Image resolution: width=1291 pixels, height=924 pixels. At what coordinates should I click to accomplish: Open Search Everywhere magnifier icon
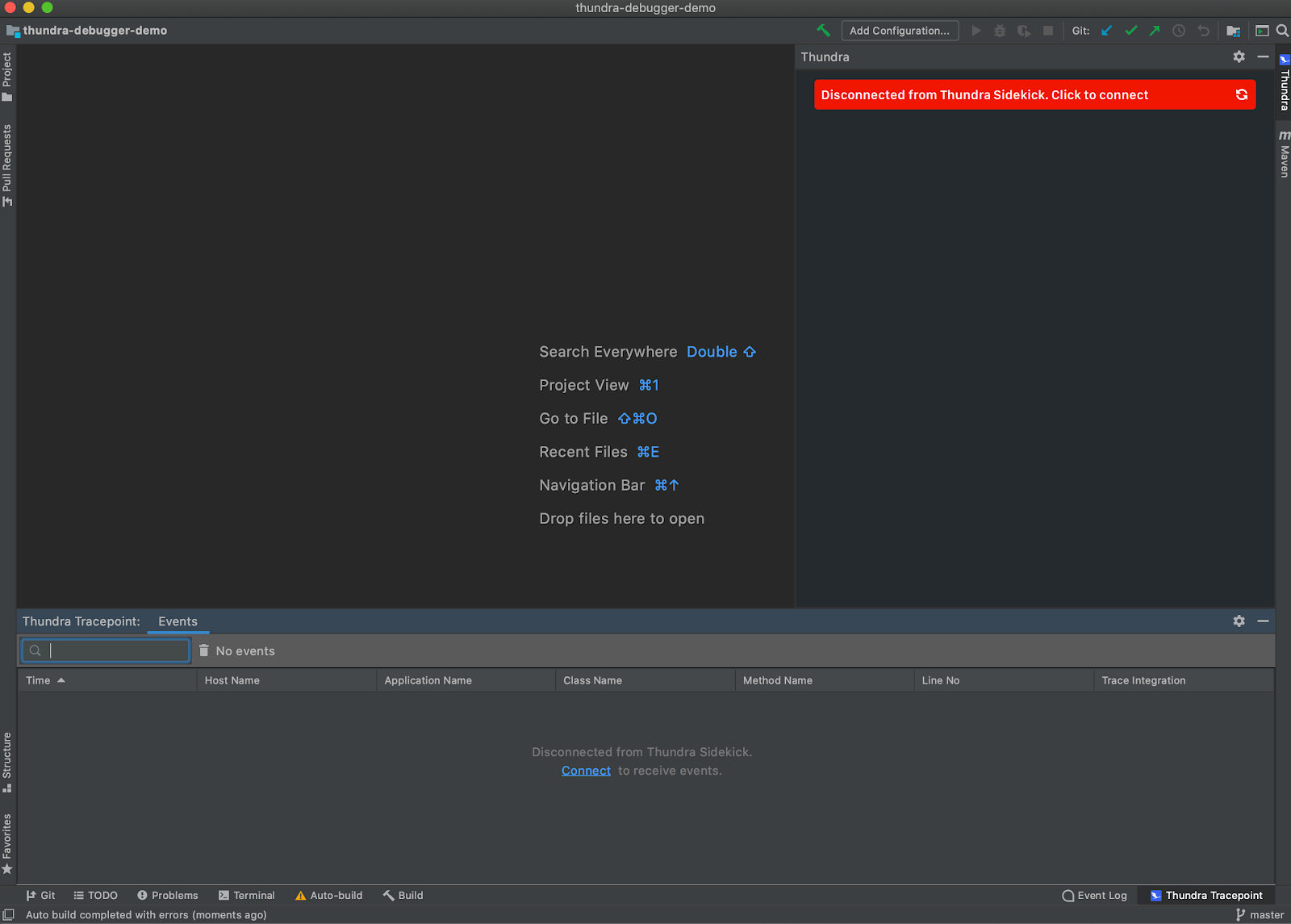(1282, 31)
